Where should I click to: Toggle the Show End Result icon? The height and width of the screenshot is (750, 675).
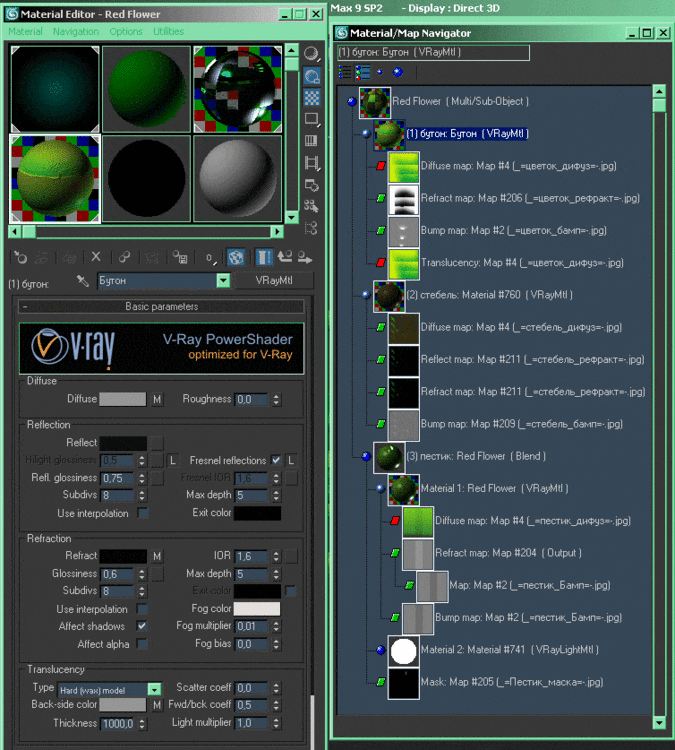[x=264, y=257]
